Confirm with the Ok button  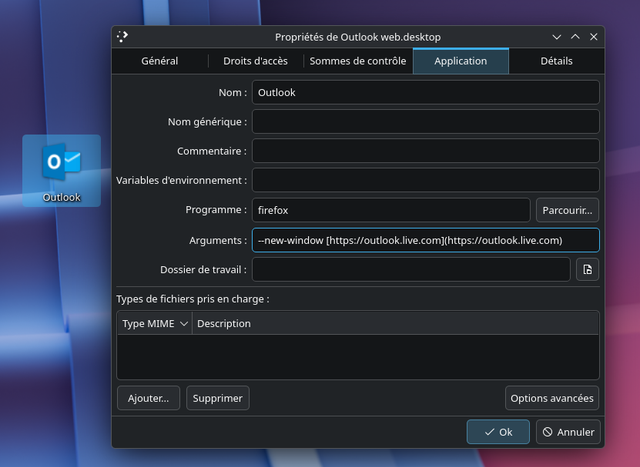tap(498, 432)
